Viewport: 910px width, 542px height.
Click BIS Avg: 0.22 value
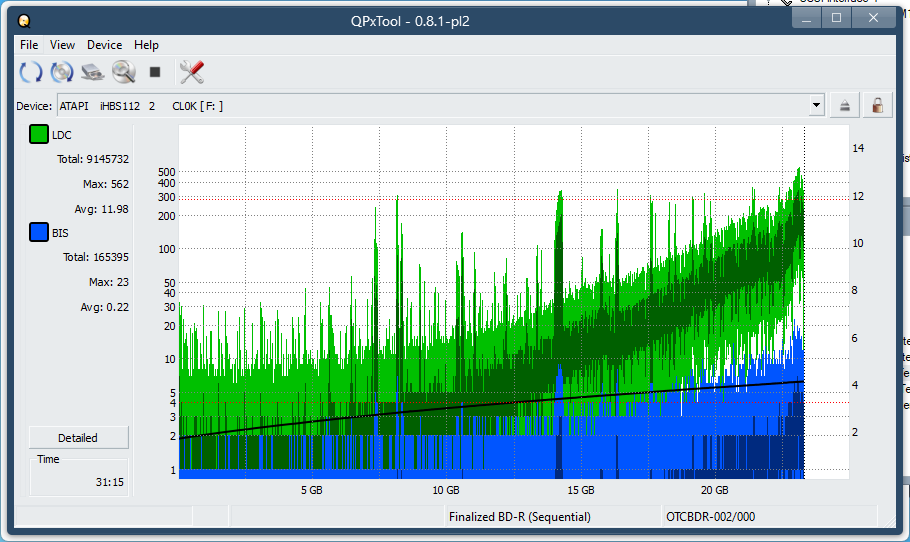[104, 307]
